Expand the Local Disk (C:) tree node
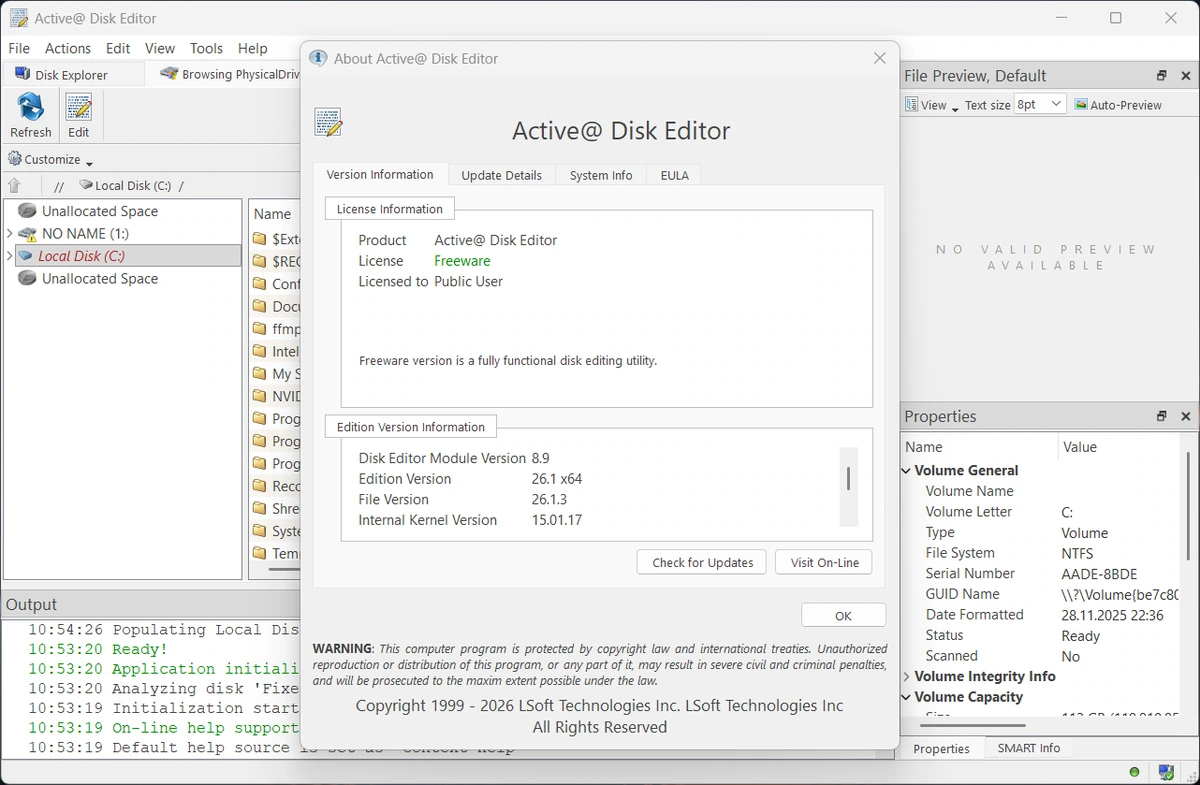1200x785 pixels. 9,256
